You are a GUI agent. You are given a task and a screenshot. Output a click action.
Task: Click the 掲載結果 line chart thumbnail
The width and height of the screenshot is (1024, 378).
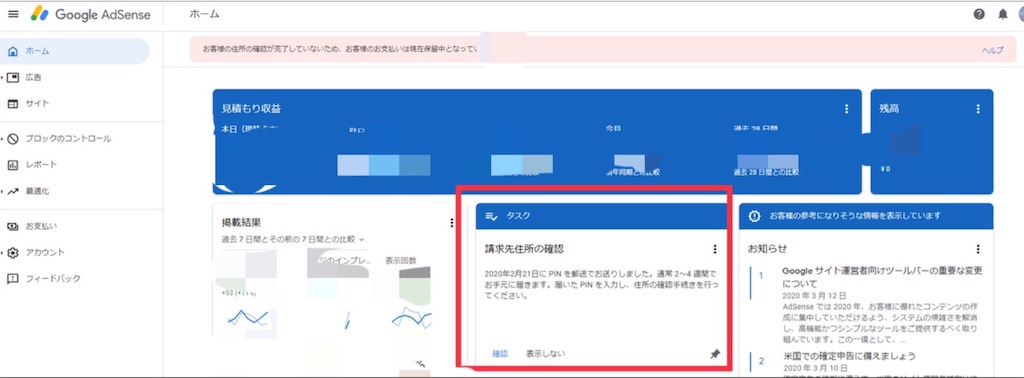pyautogui.click(x=248, y=318)
